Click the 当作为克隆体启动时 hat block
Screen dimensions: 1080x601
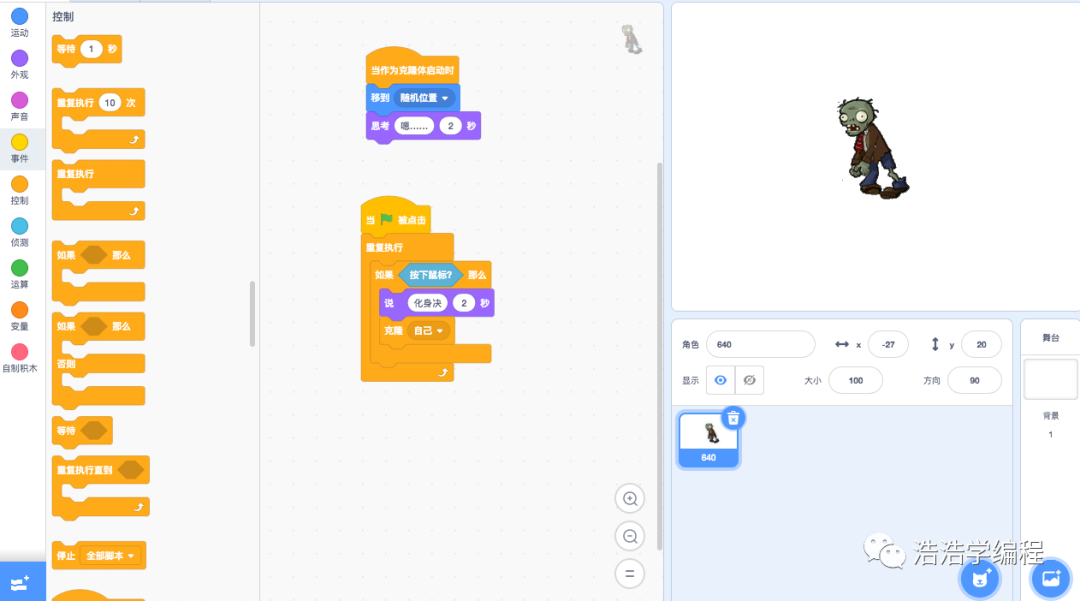pyautogui.click(x=412, y=65)
